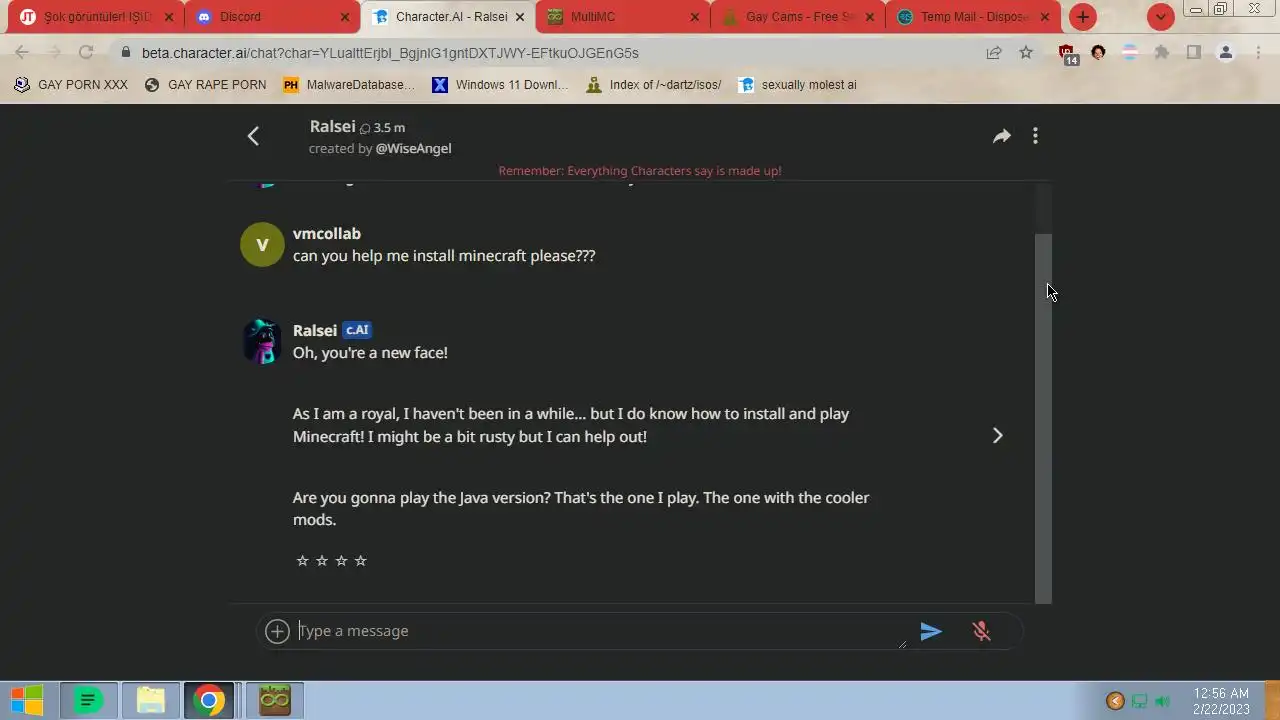1280x720 pixels.
Task: Go back using the chat's left arrow
Action: 253,136
